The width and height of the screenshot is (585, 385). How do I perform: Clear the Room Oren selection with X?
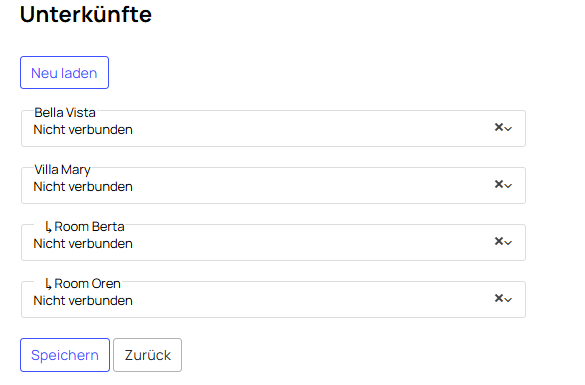point(498,298)
